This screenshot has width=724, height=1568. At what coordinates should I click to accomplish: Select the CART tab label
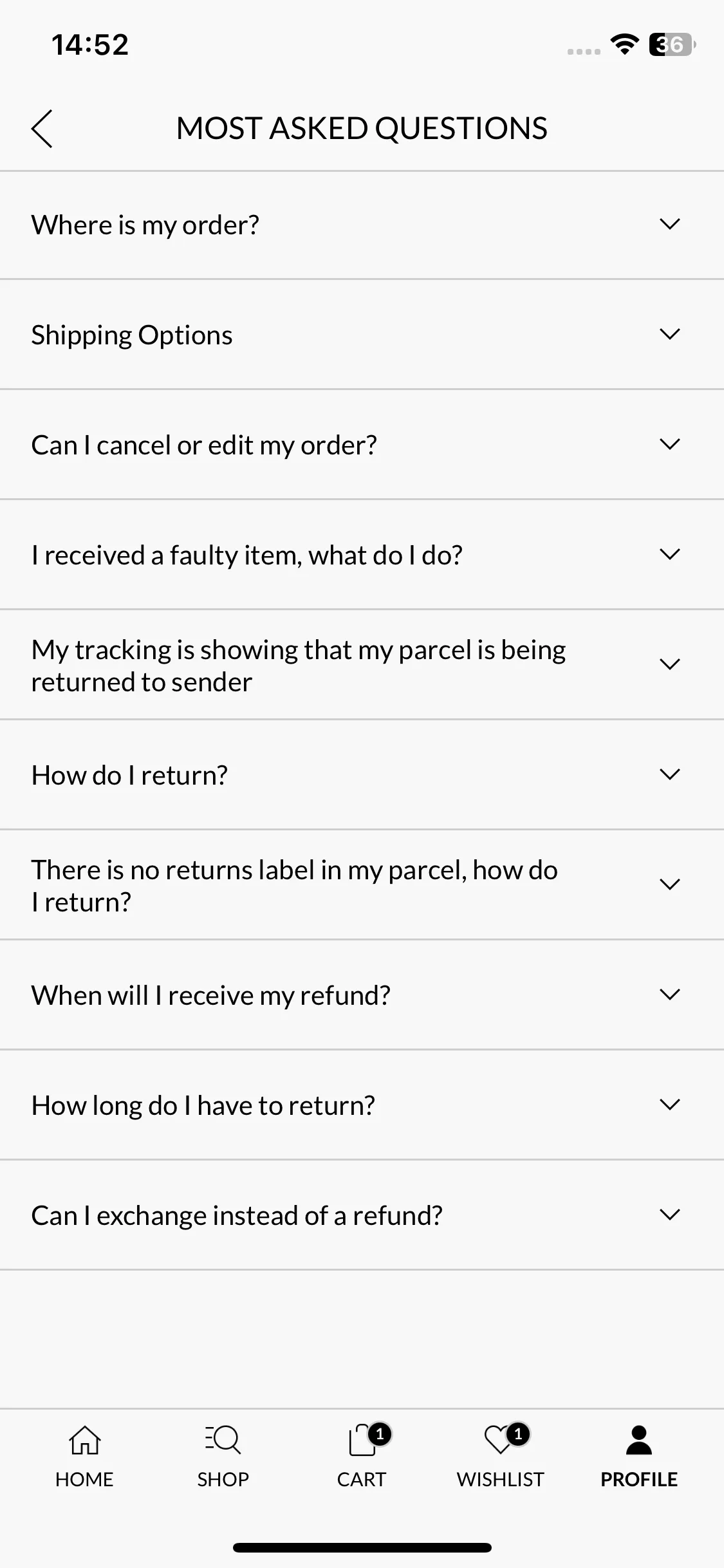(362, 1479)
